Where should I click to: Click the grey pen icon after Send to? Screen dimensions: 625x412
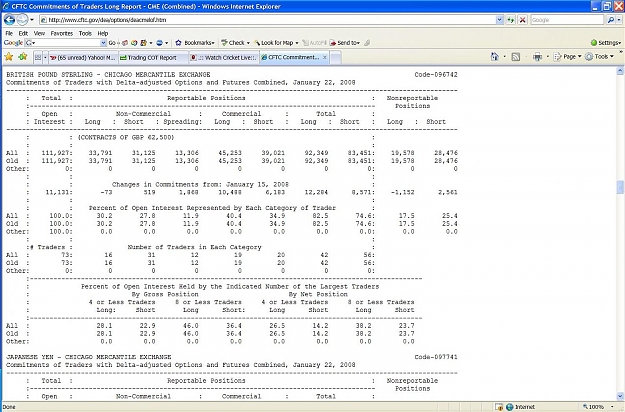coord(367,43)
